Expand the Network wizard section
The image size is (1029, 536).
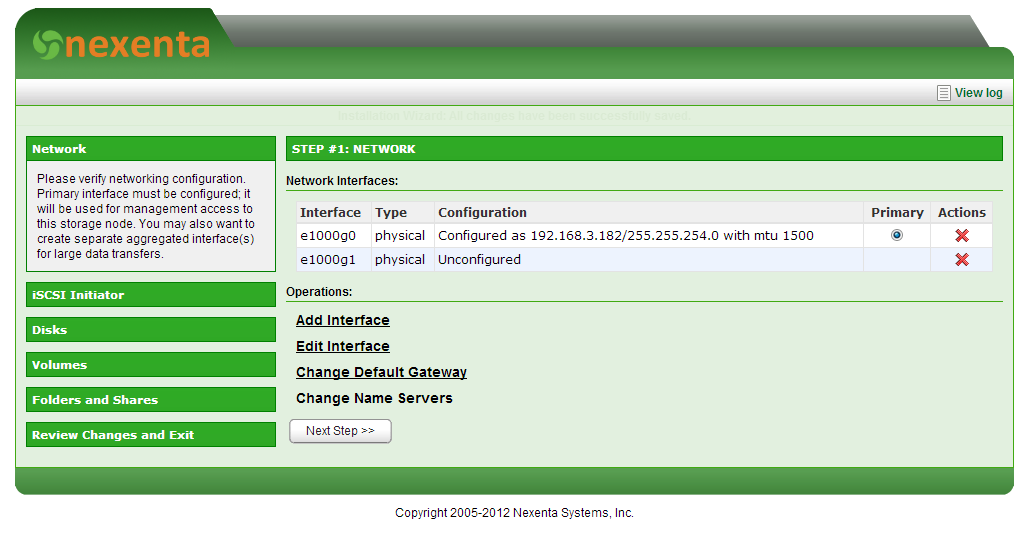pos(151,149)
